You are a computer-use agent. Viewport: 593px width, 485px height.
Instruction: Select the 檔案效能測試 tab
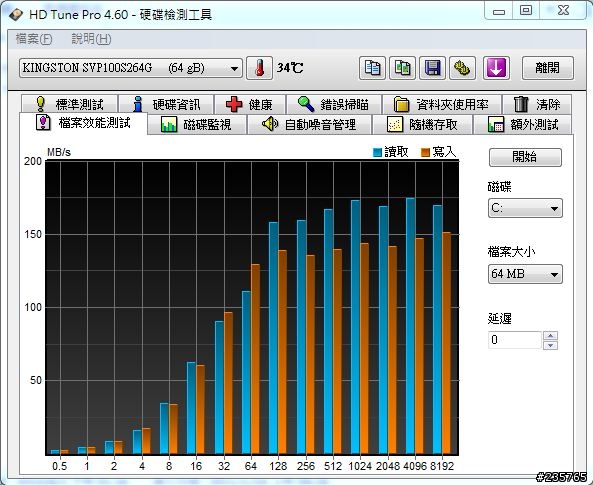click(83, 123)
